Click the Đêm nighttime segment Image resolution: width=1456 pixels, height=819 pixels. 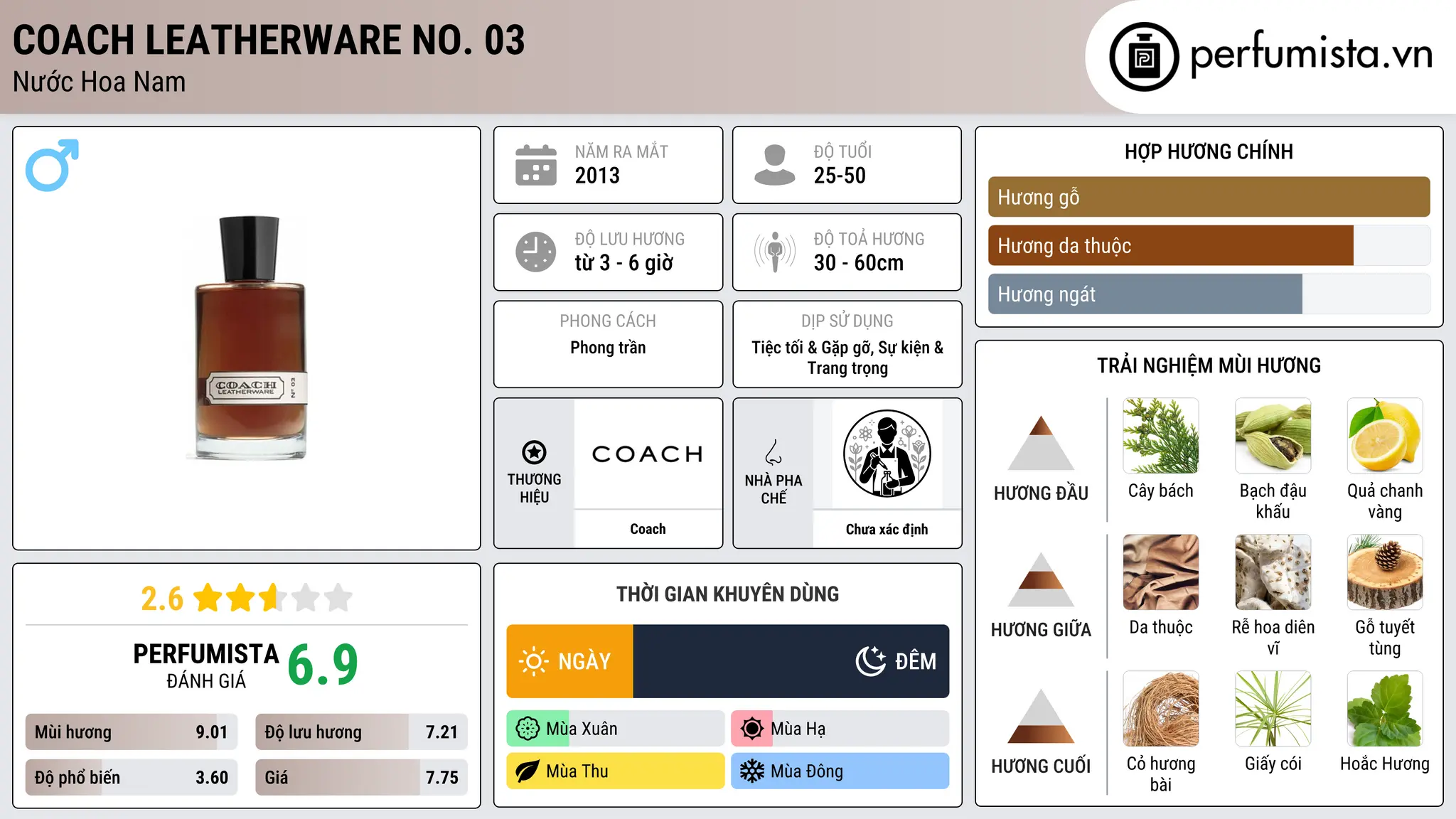point(791,661)
